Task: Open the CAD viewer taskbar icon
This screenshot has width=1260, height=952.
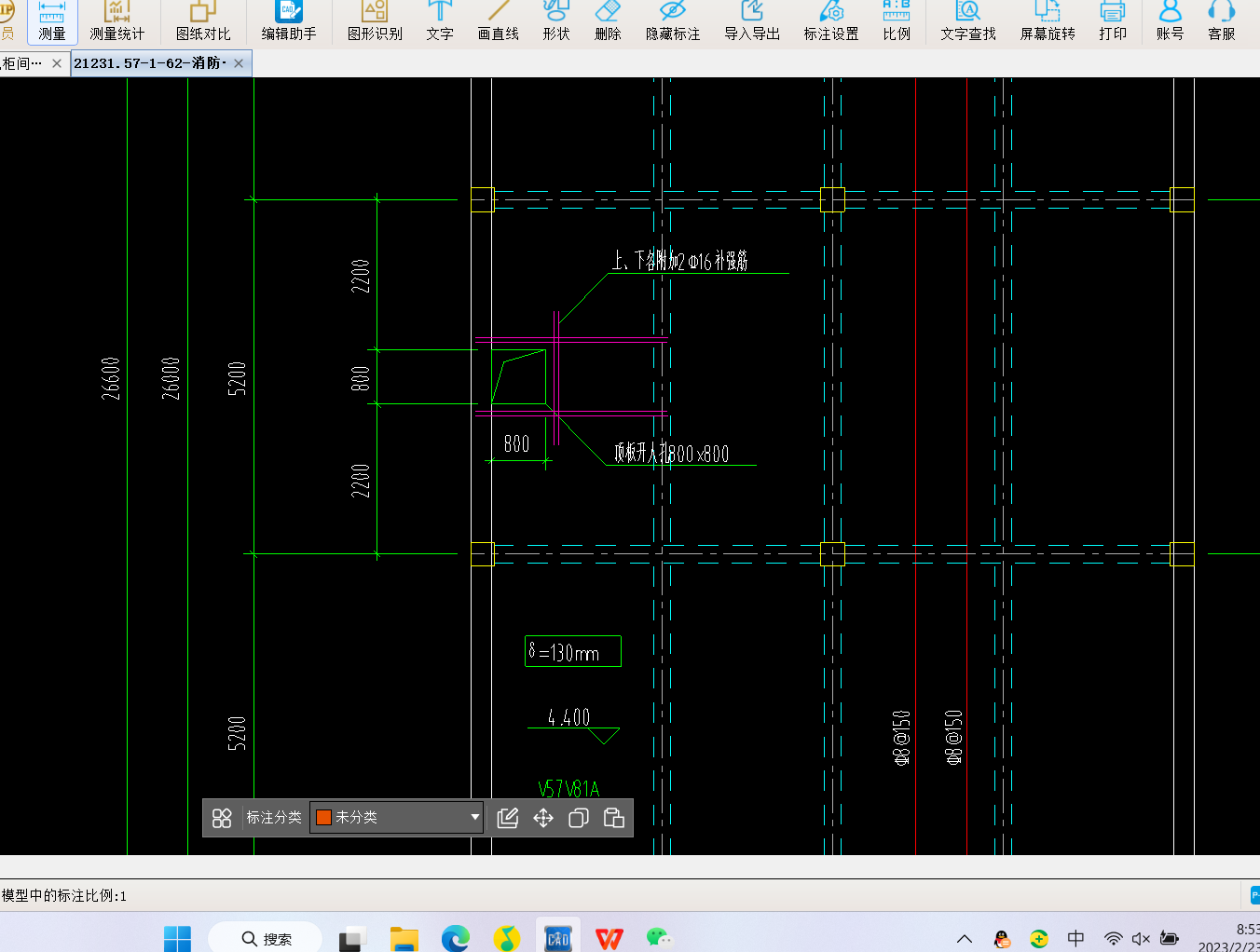Action: coord(557,938)
